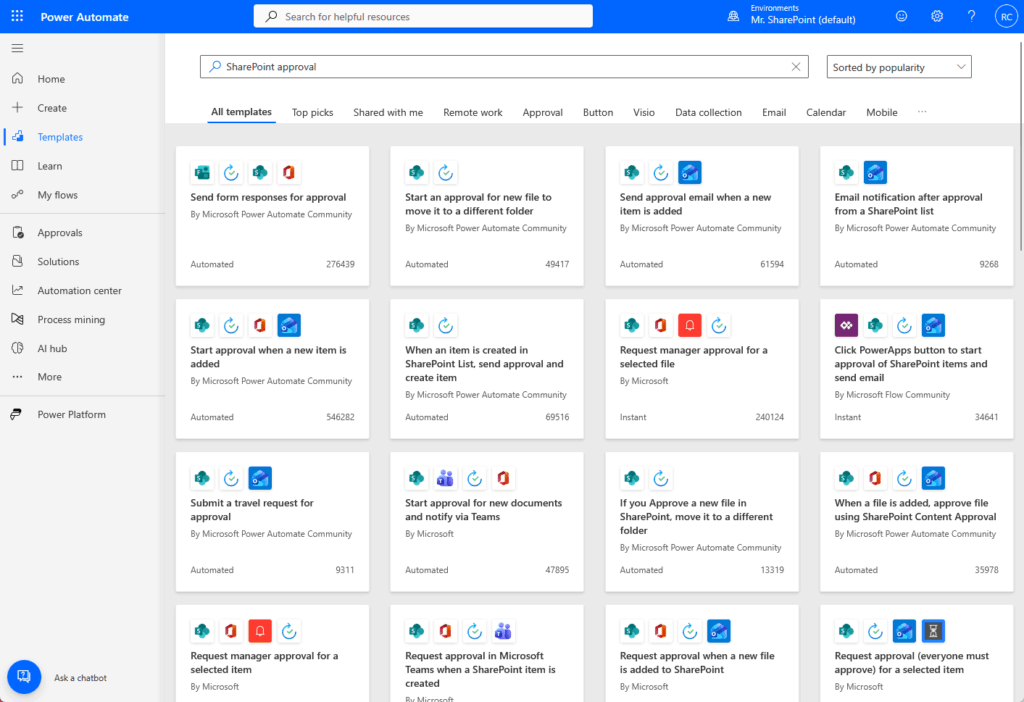Image resolution: width=1024 pixels, height=702 pixels.
Task: Click the Teams icon on Start approval for new documents card
Action: pyautogui.click(x=445, y=478)
